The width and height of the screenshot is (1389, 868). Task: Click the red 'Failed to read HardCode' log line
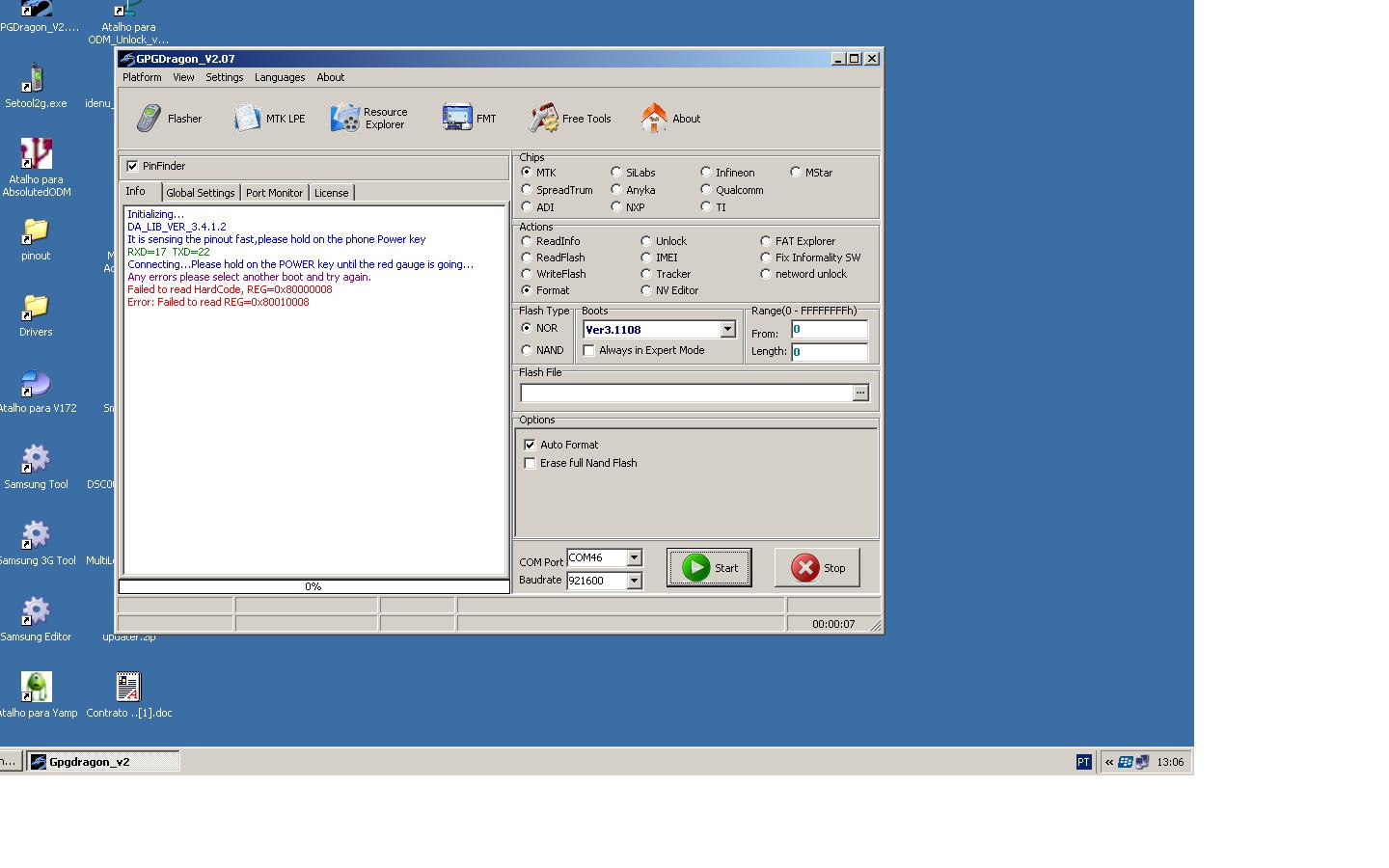pyautogui.click(x=230, y=289)
